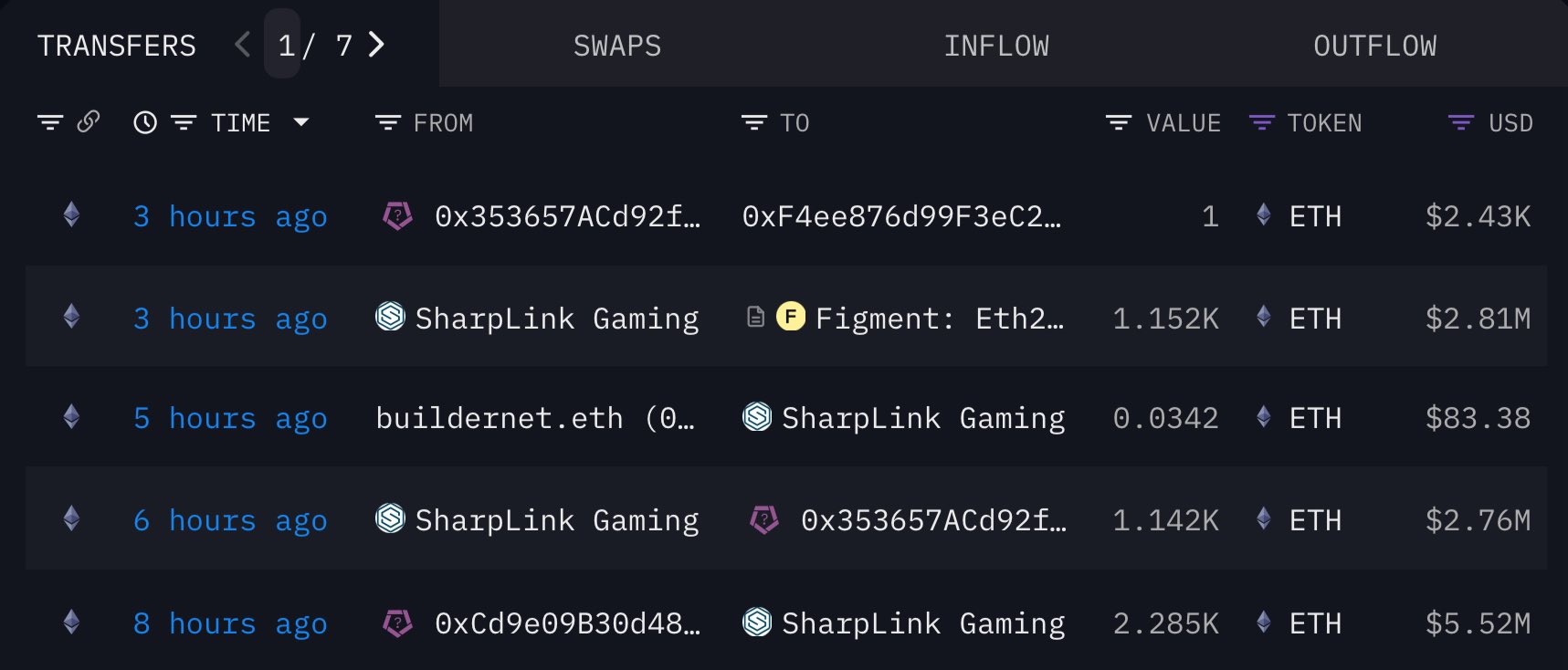The image size is (1568, 670).
Task: Open buildernet.eth sender address
Action: tap(535, 418)
